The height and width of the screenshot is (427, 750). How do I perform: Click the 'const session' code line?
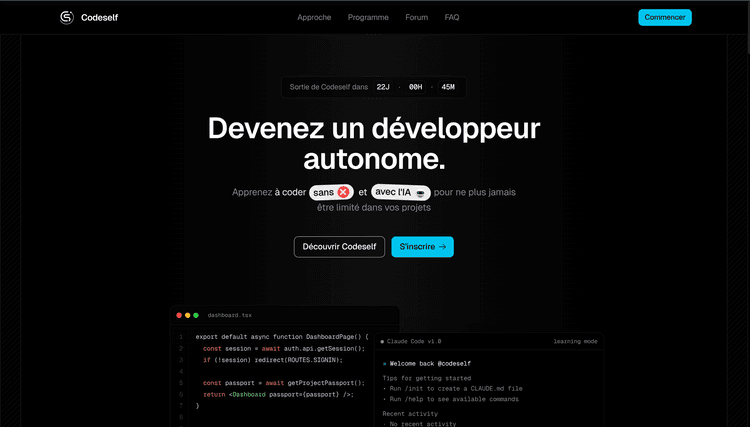284,349
